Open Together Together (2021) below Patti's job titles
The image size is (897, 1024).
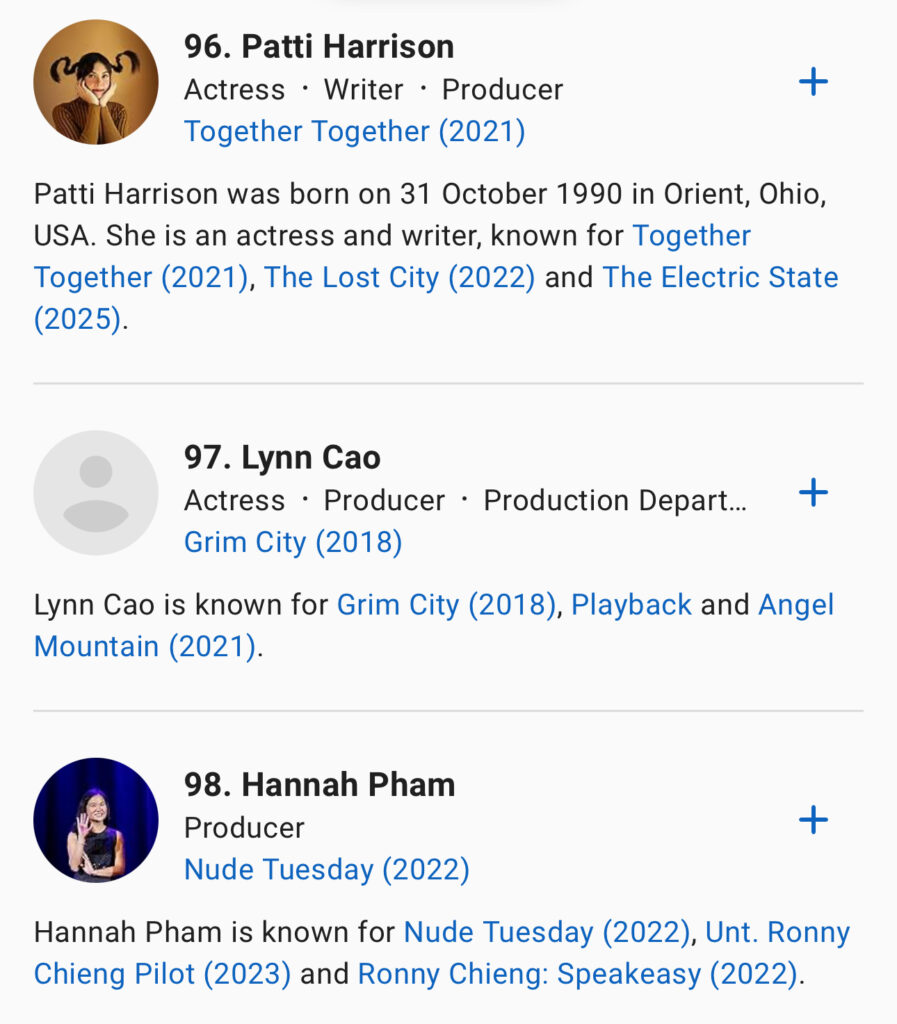[x=354, y=132]
